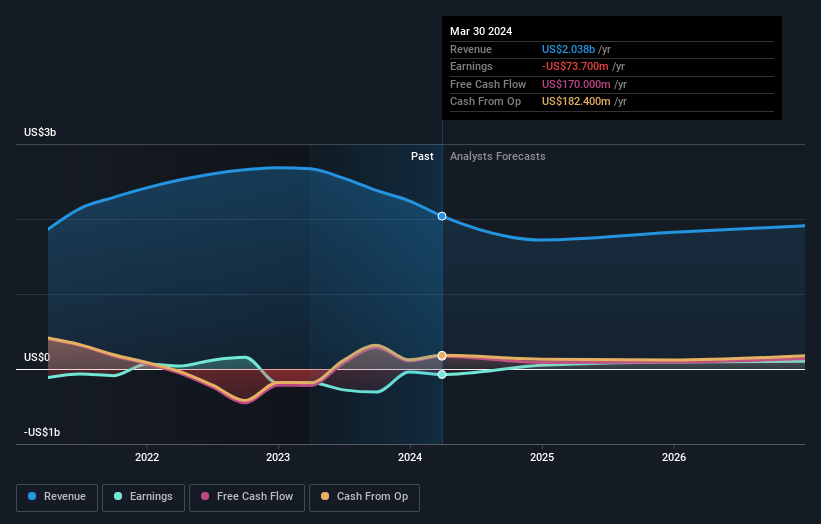Click the Revenue label in tooltip
This screenshot has height=524, width=821.
[471, 49]
